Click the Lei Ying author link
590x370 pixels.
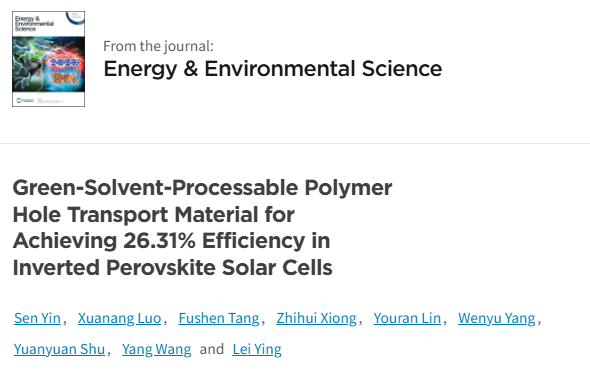[257, 349]
